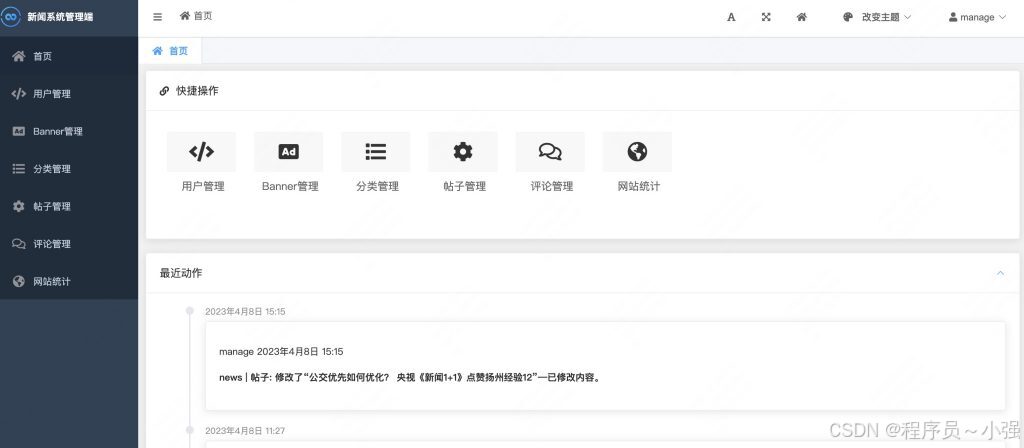Viewport: 1024px width, 448px height.
Task: Click the font size A icon in top bar
Action: click(x=731, y=17)
